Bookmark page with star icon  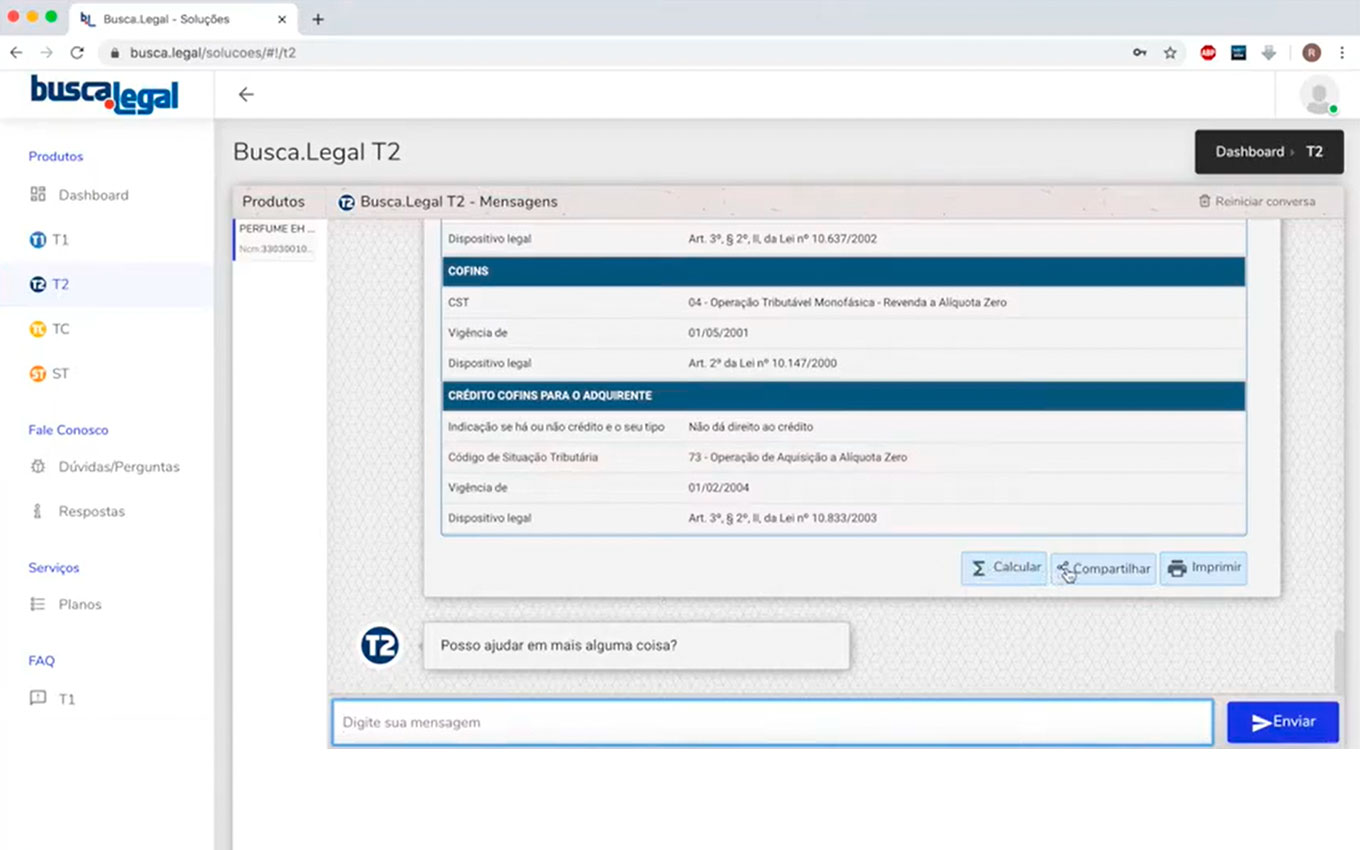[1170, 53]
